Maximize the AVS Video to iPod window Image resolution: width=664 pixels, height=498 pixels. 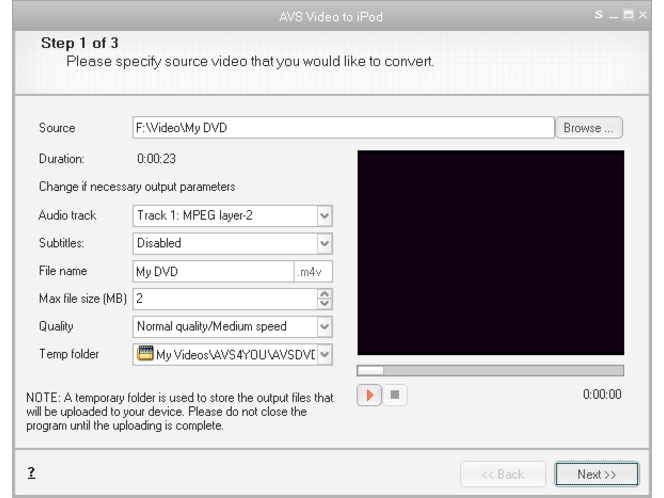[x=629, y=15]
